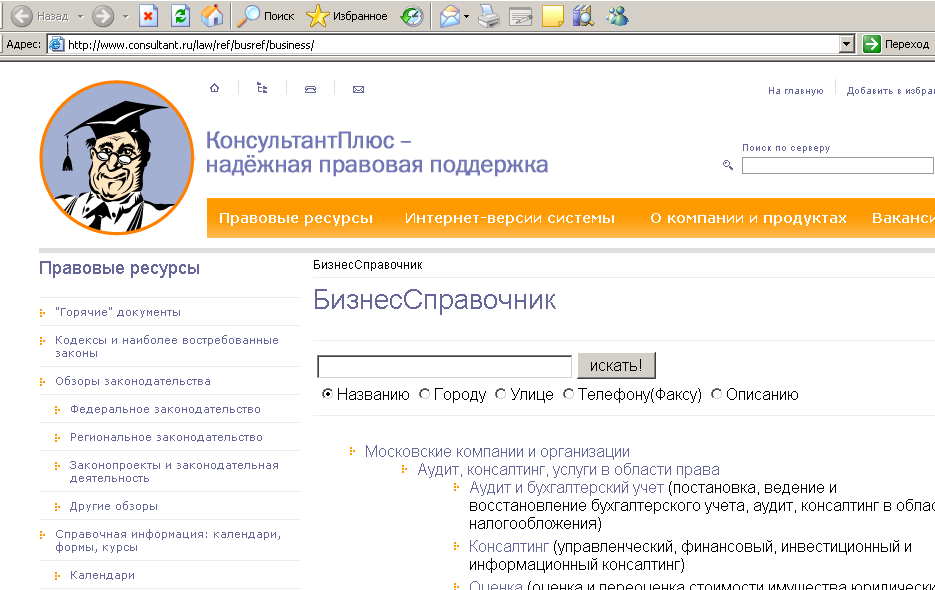Open Обзоры законодательства sidebar item
This screenshot has width=935, height=590.
click(133, 381)
